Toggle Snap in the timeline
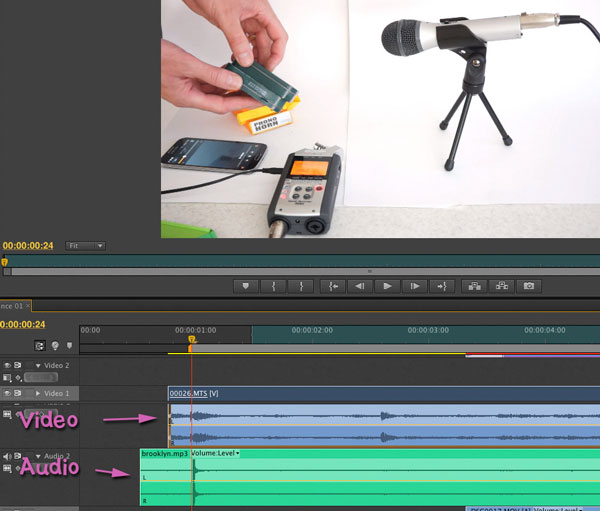This screenshot has height=511, width=600. click(x=40, y=346)
